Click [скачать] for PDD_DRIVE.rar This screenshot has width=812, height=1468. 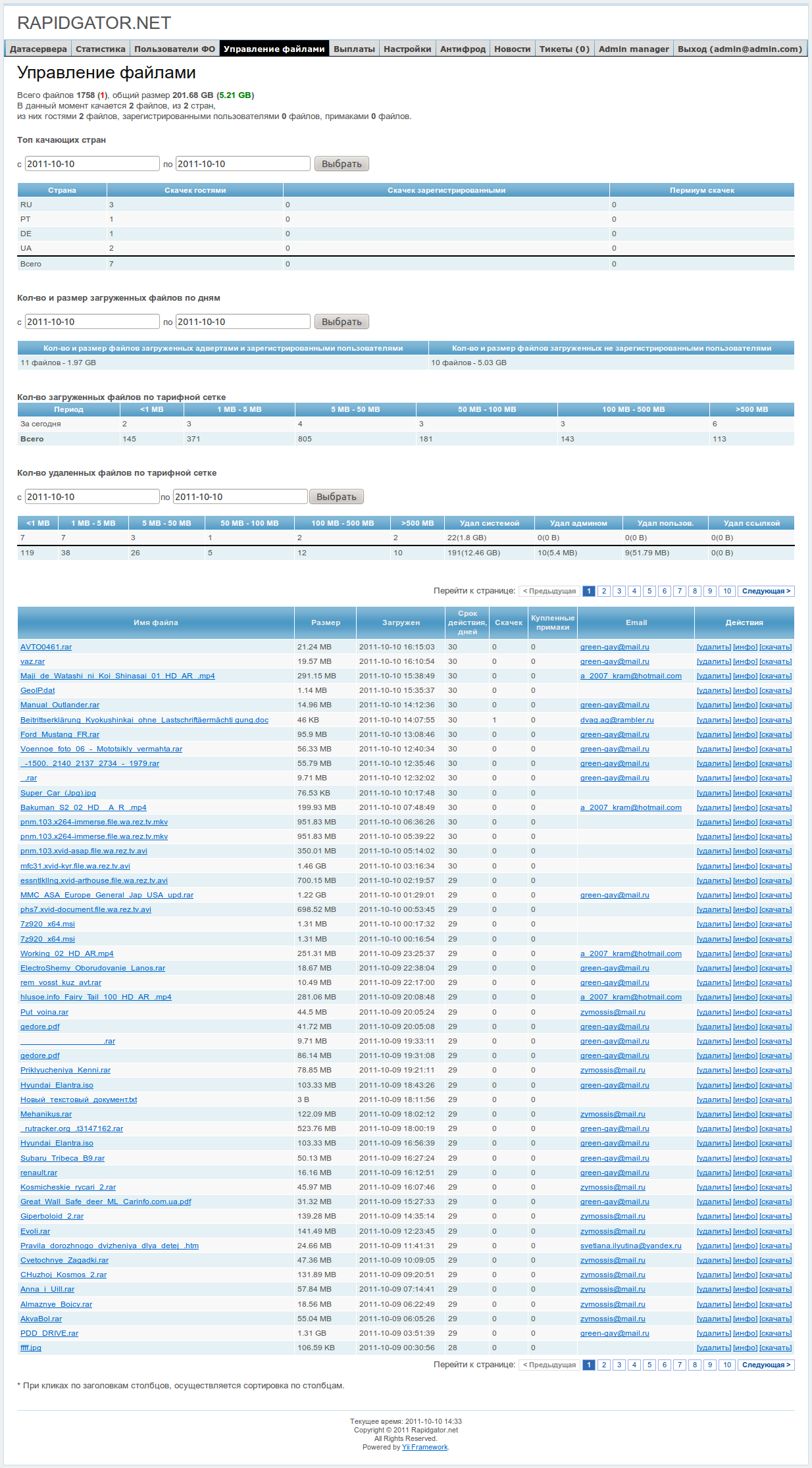pos(775,1333)
